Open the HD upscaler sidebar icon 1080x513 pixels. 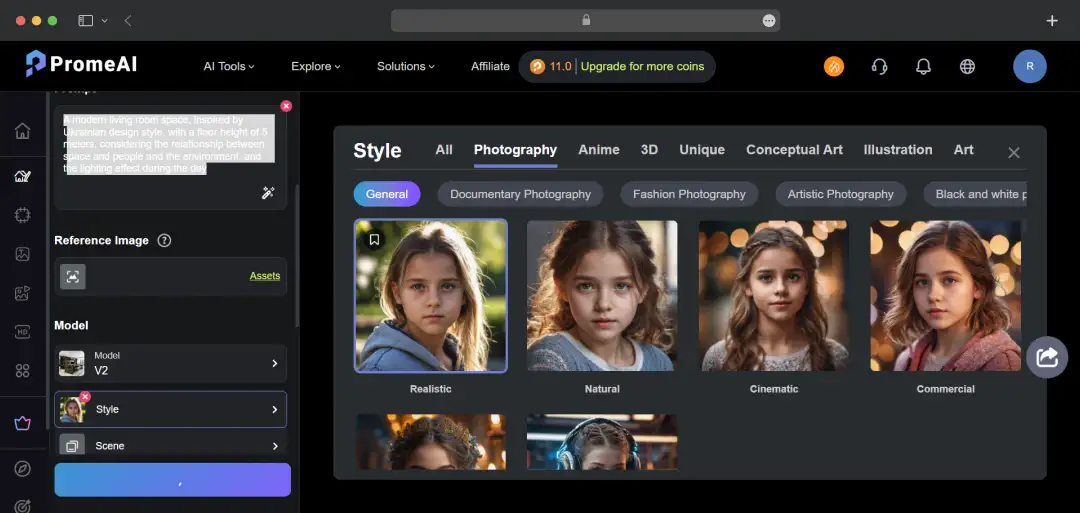(x=23, y=332)
